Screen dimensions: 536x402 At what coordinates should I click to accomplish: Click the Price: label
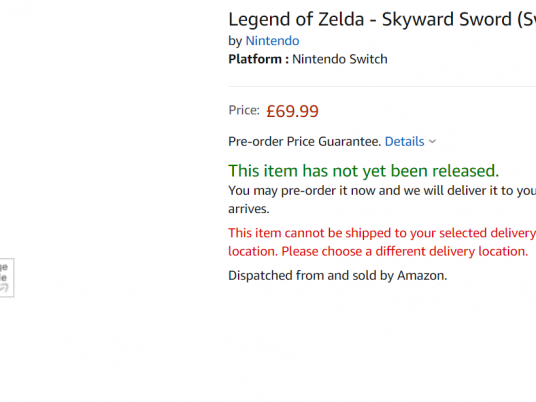coord(244,110)
